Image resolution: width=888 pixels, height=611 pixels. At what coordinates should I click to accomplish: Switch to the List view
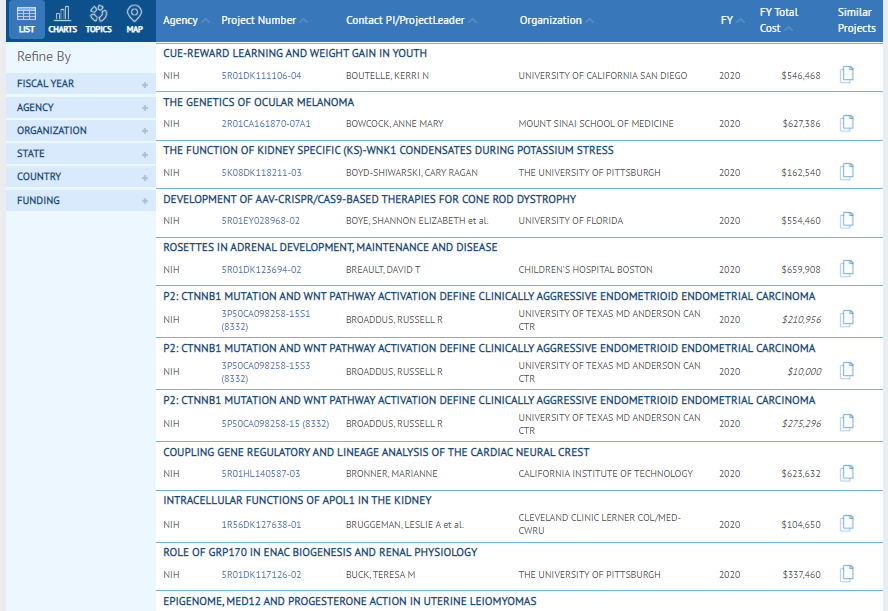pos(27,20)
